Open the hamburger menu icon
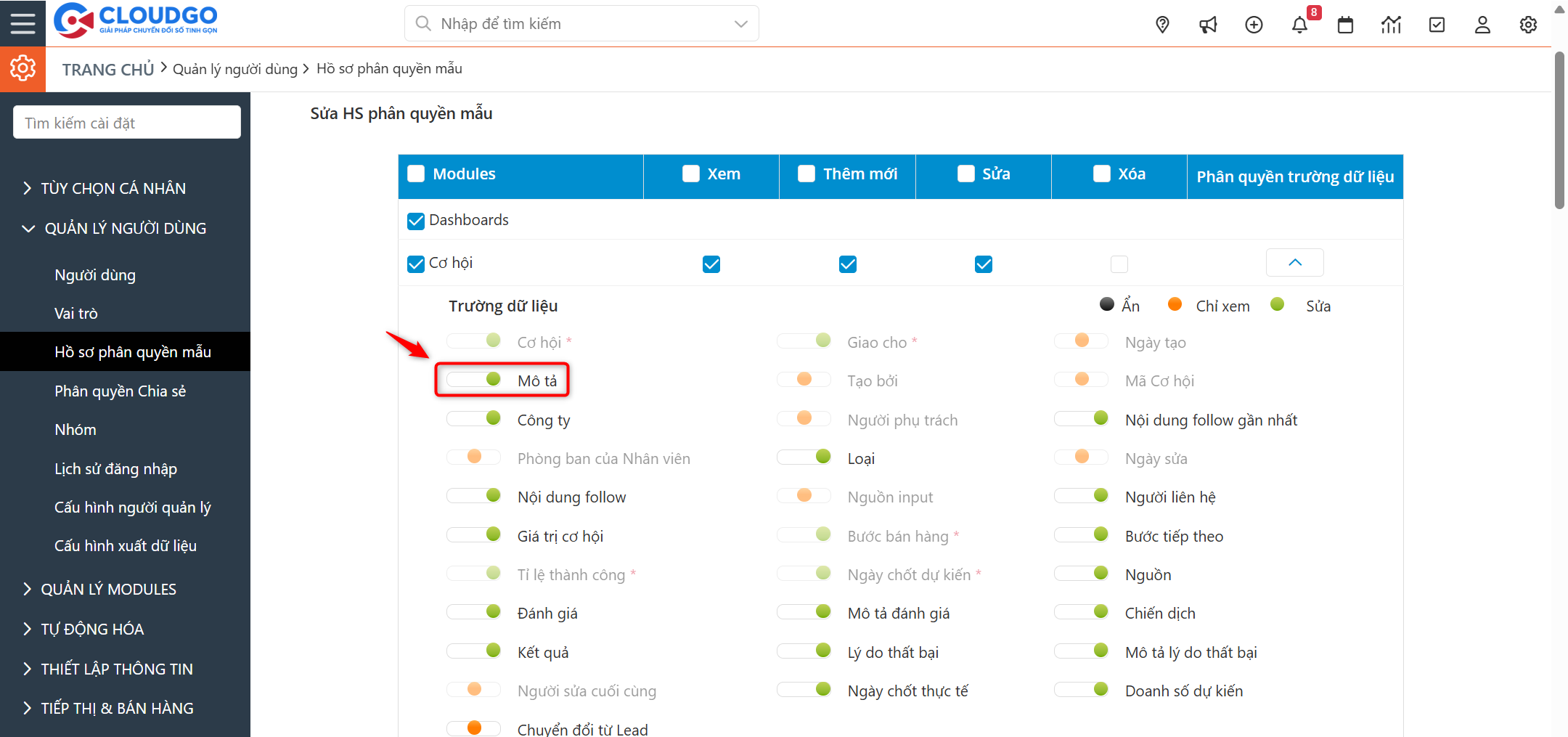The width and height of the screenshot is (1568, 737). 23,23
